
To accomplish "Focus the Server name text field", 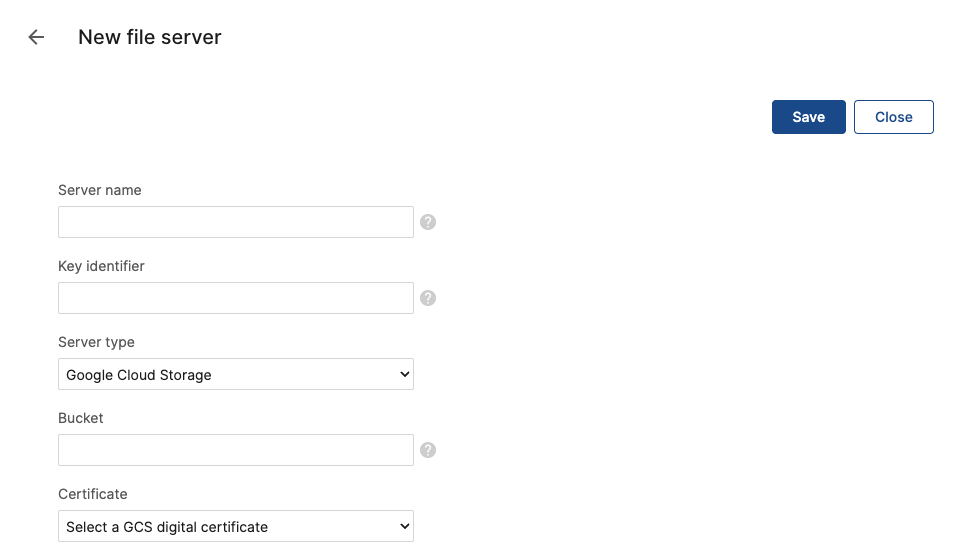I will (x=235, y=222).
